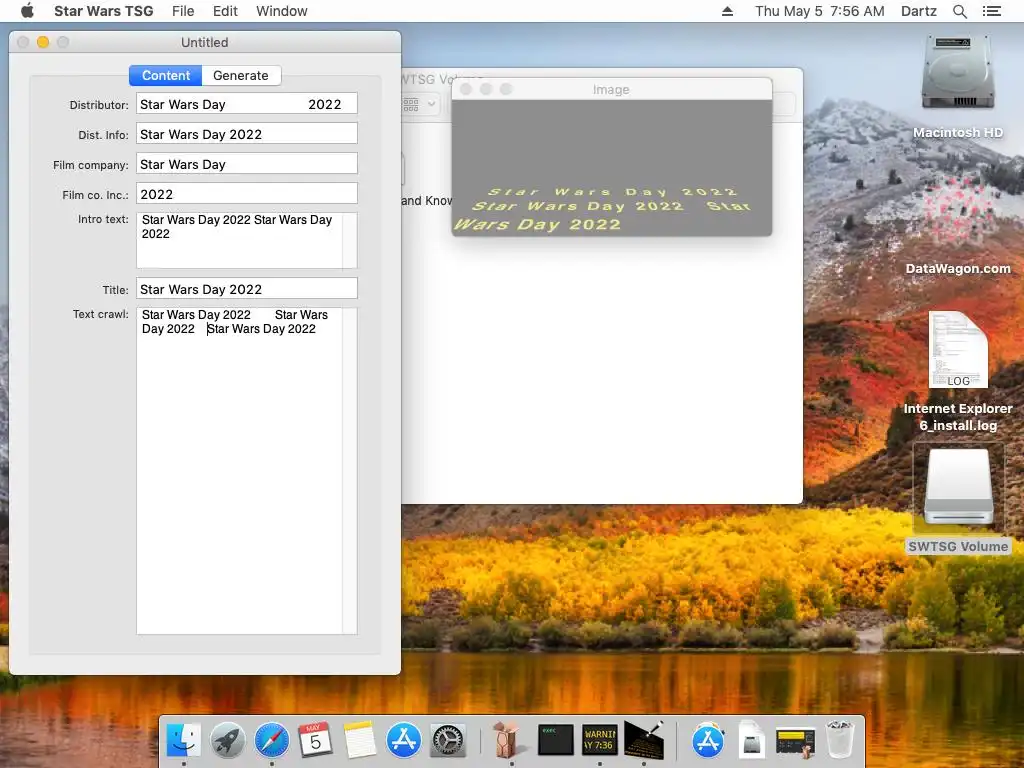Click the Image window title bar
This screenshot has height=768, width=1024.
pyautogui.click(x=612, y=89)
